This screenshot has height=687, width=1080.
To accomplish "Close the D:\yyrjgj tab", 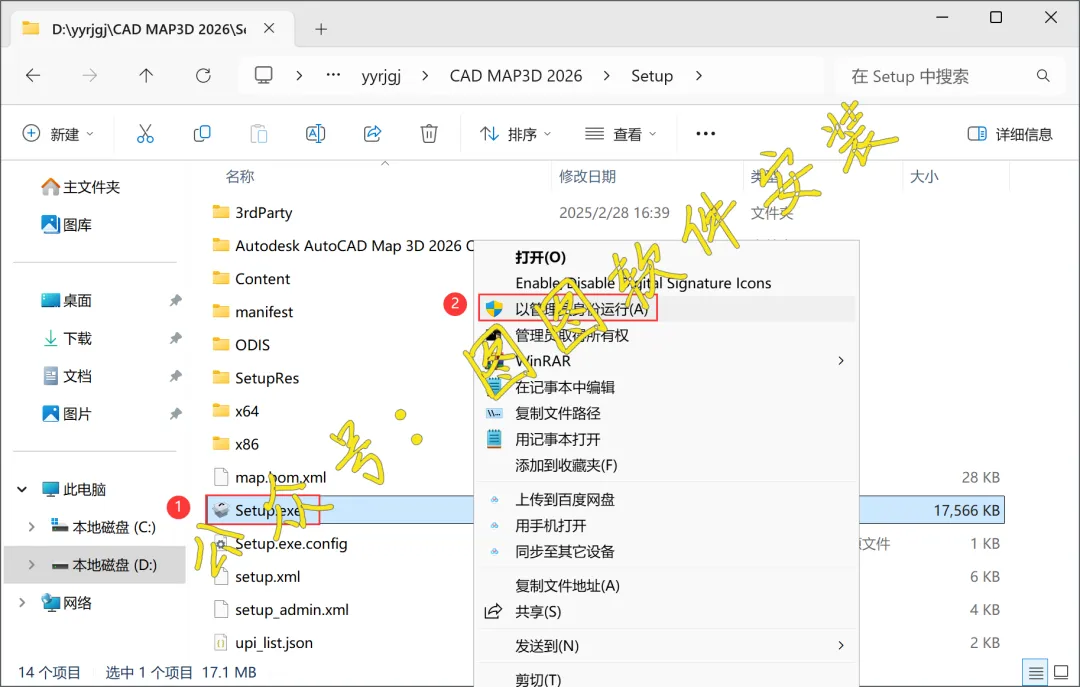I will point(269,28).
